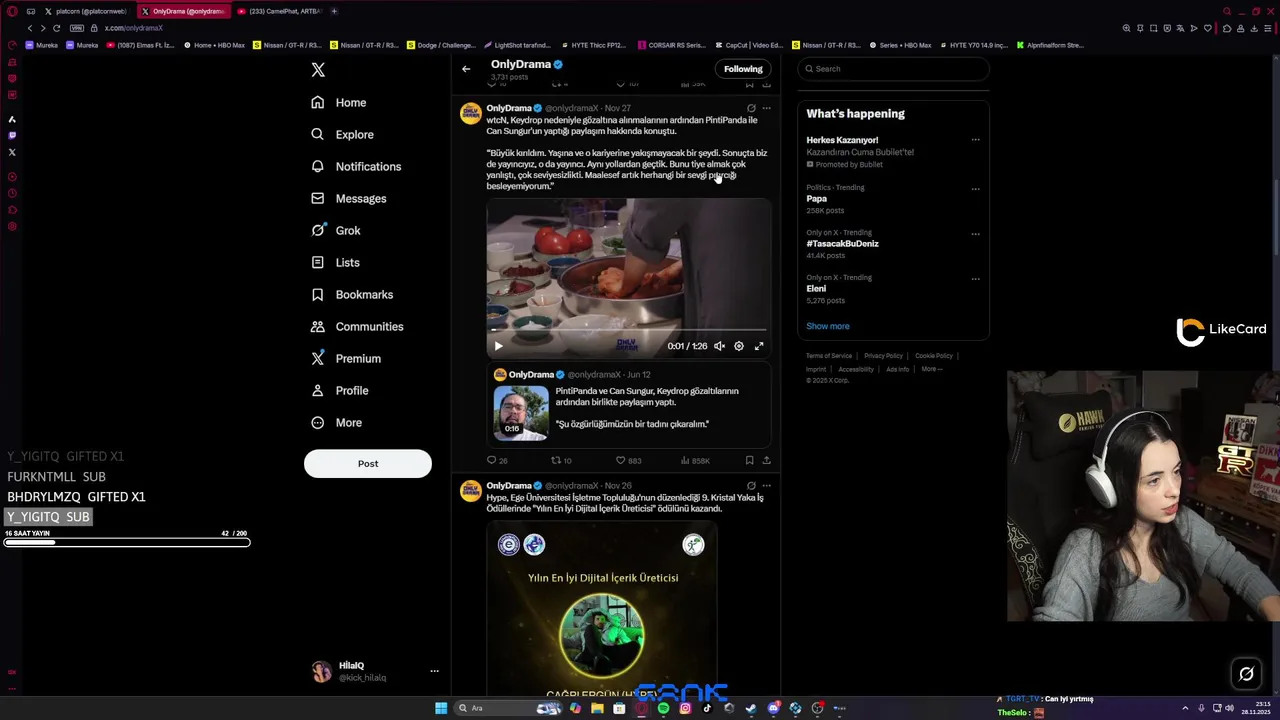Screen dimensions: 1280x720
Task: Click Grok icon on Nov 27 tweet
Action: [x=751, y=108]
